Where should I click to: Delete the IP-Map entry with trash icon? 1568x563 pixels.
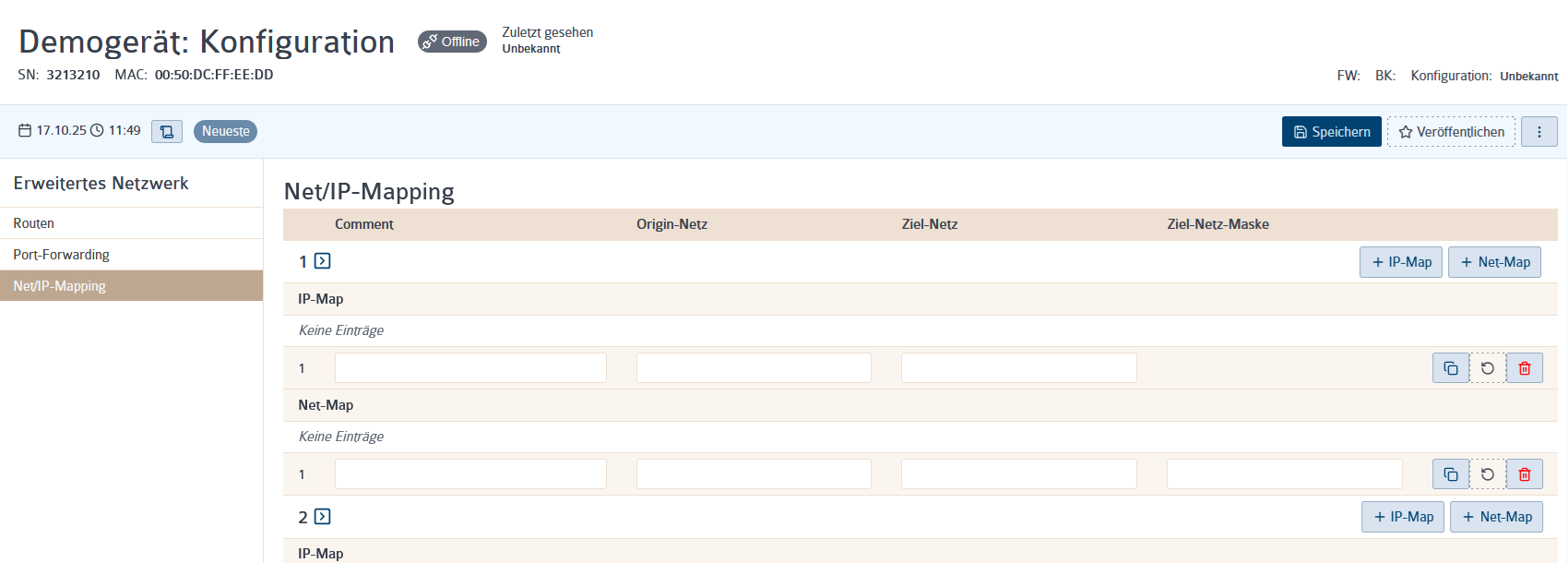(1525, 368)
